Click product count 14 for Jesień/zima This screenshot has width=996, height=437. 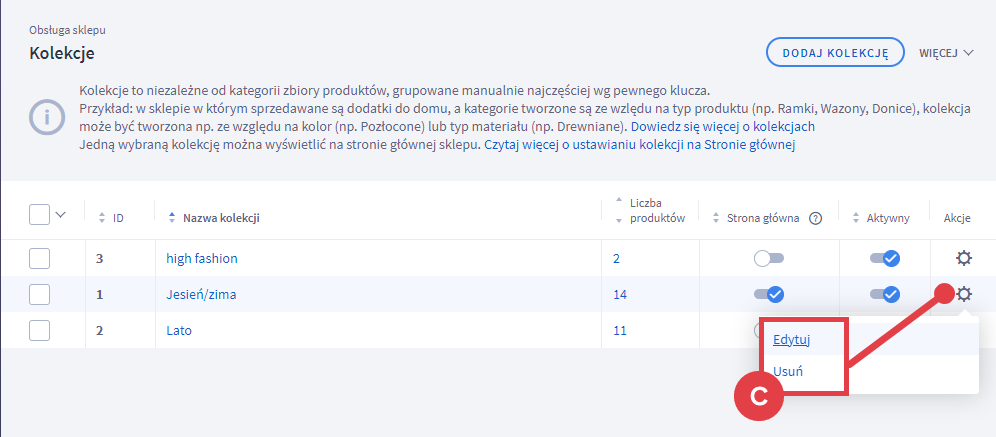[620, 294]
